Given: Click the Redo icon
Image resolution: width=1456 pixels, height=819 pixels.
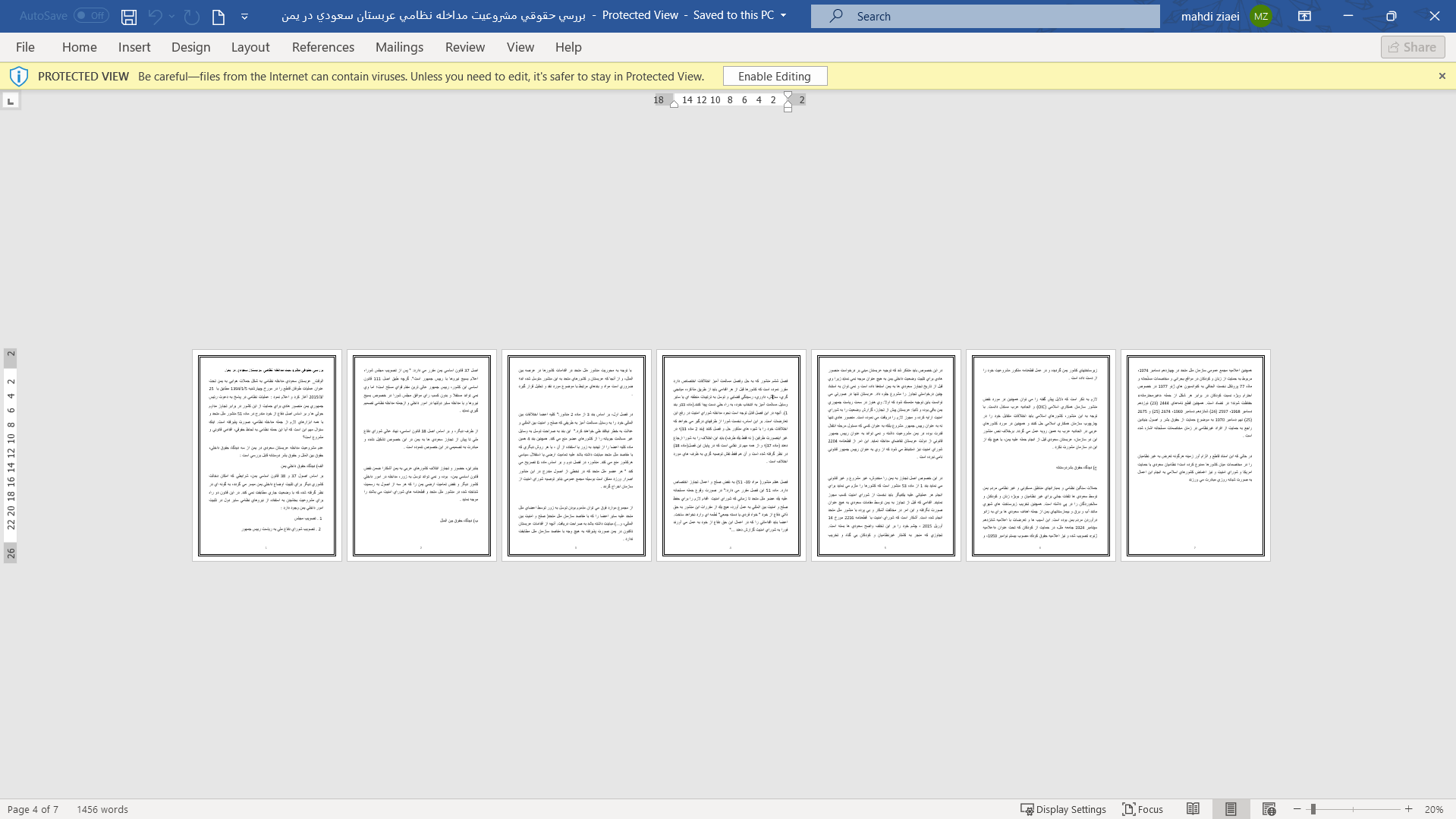Looking at the screenshot, I should [192, 16].
